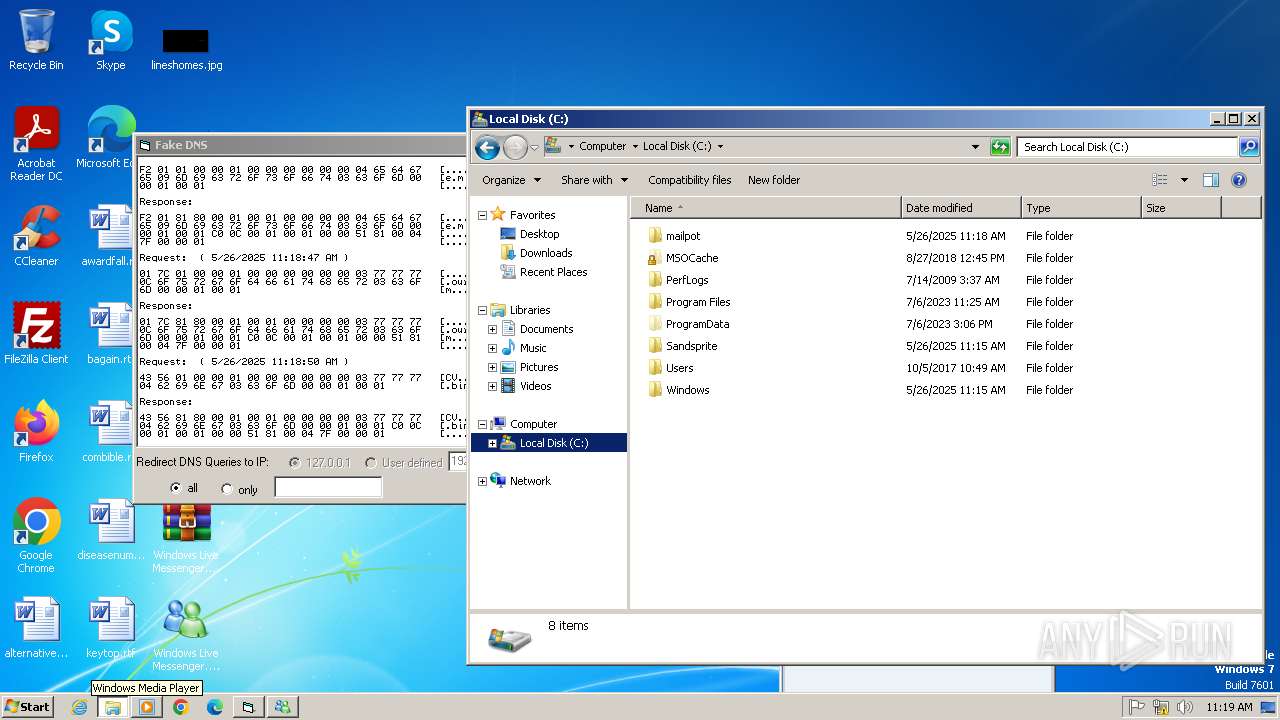
Task: Click Compatibility files in the toolbar
Action: (x=689, y=180)
